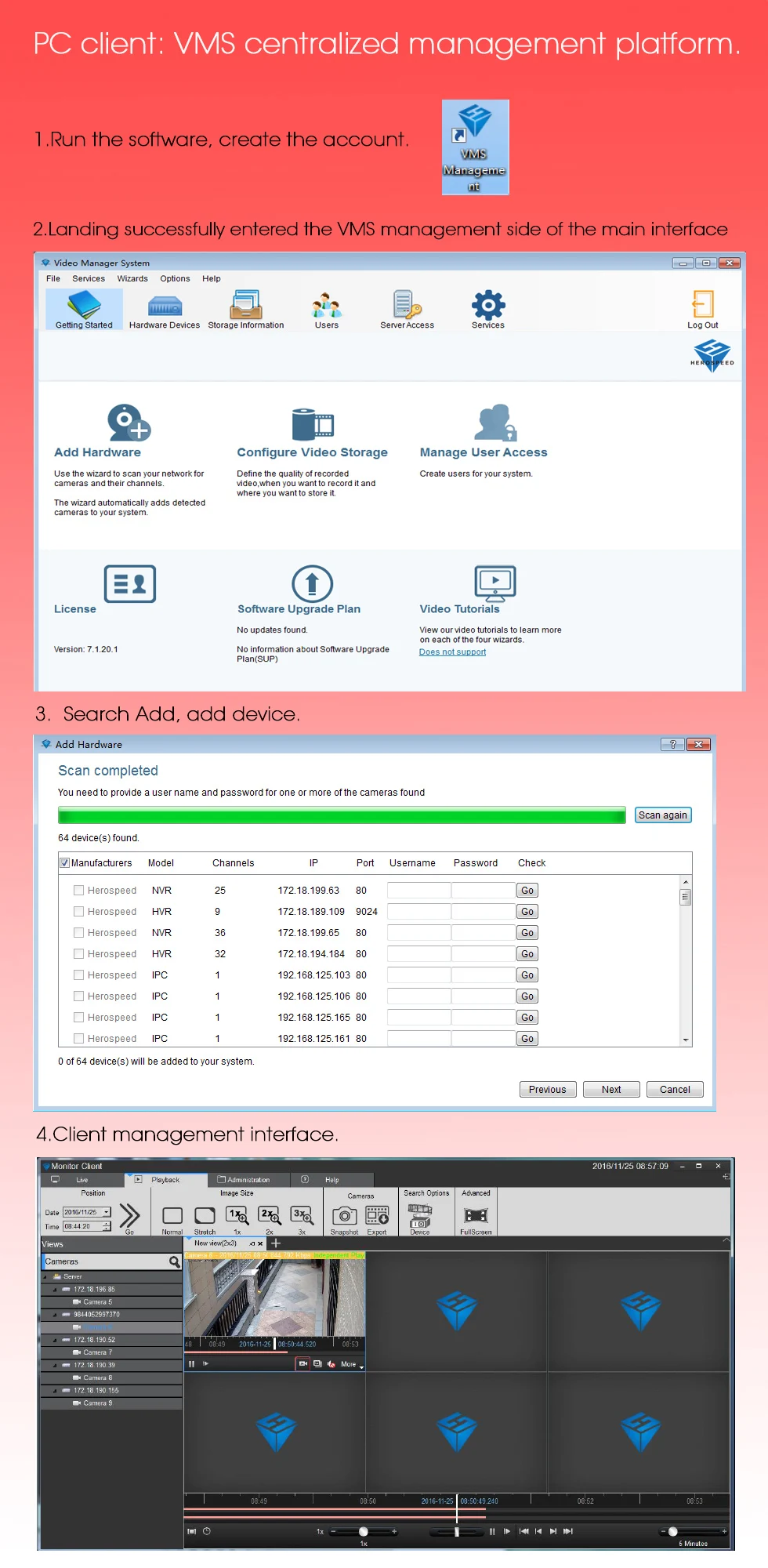Open the Software Upgrade Plan icon

click(313, 583)
